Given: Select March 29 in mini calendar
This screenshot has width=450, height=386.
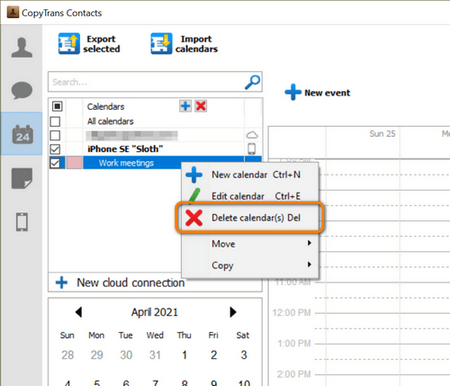Looking at the screenshot, I should [97, 355].
